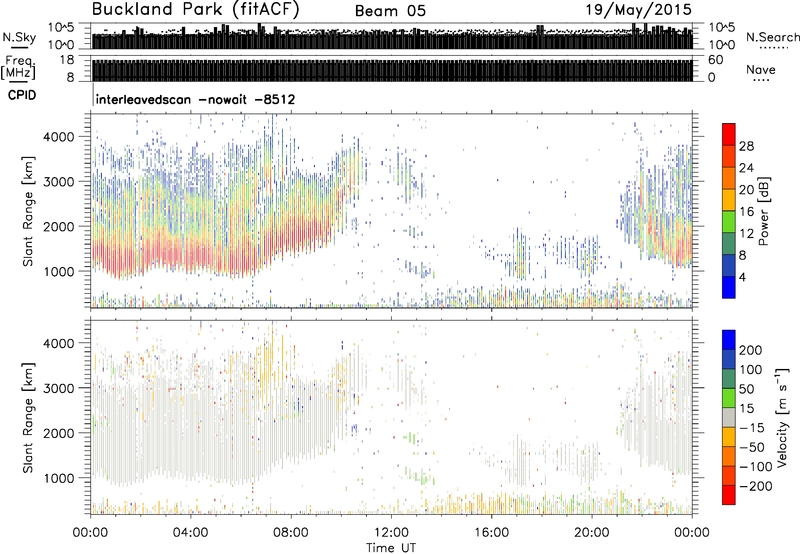Viewport: 800px width, 554px height.
Task: Click the 'Velocity [m s-1]' color bar label
Action: tap(781, 417)
